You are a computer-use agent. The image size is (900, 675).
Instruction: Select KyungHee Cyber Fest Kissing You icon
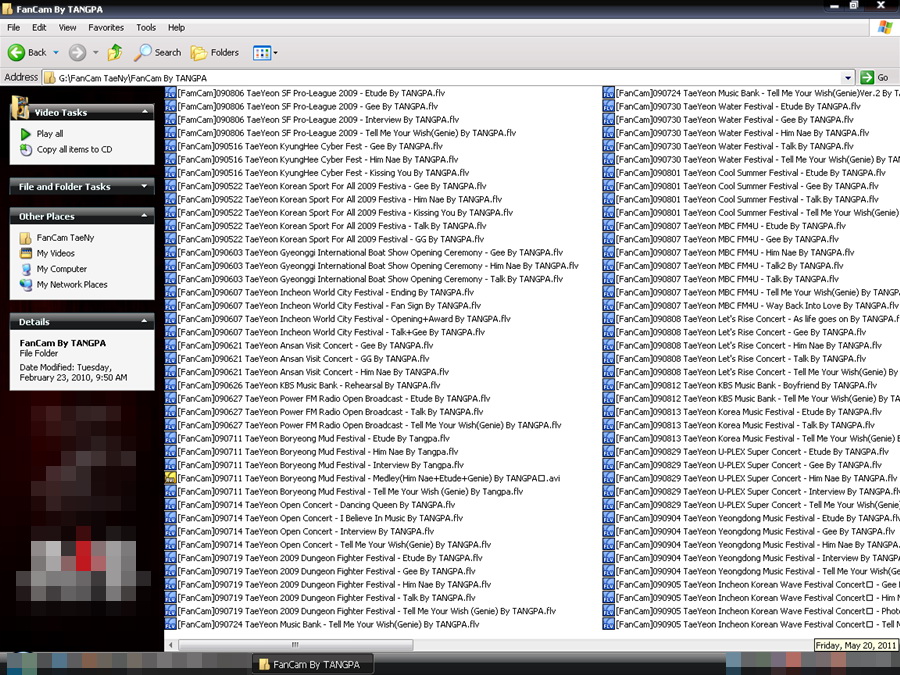(170, 173)
